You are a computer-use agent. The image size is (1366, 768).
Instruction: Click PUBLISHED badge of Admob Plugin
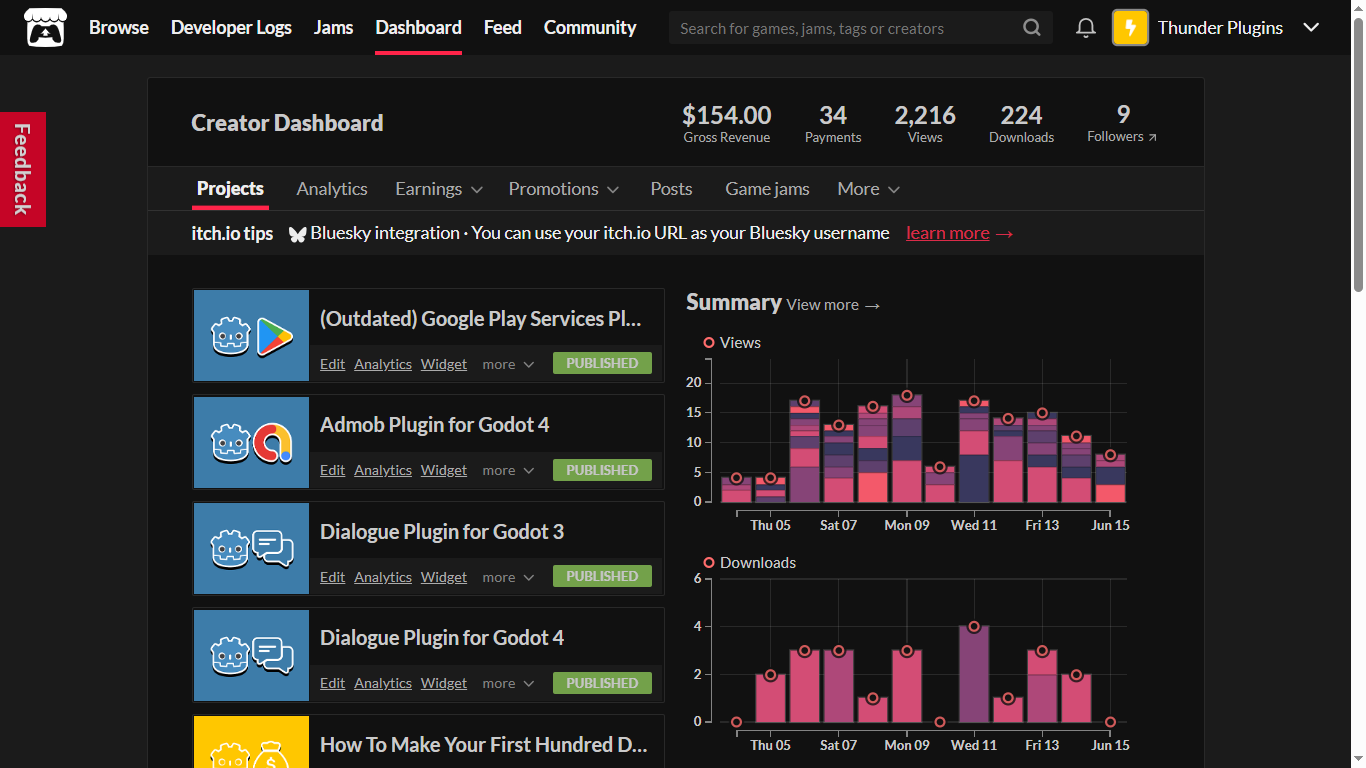[x=602, y=470]
